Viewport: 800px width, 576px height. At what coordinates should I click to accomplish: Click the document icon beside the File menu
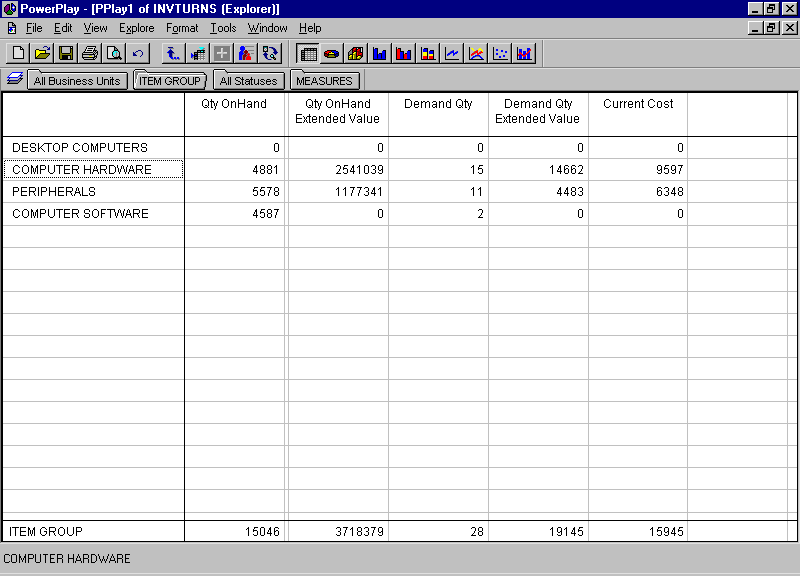coord(11,28)
